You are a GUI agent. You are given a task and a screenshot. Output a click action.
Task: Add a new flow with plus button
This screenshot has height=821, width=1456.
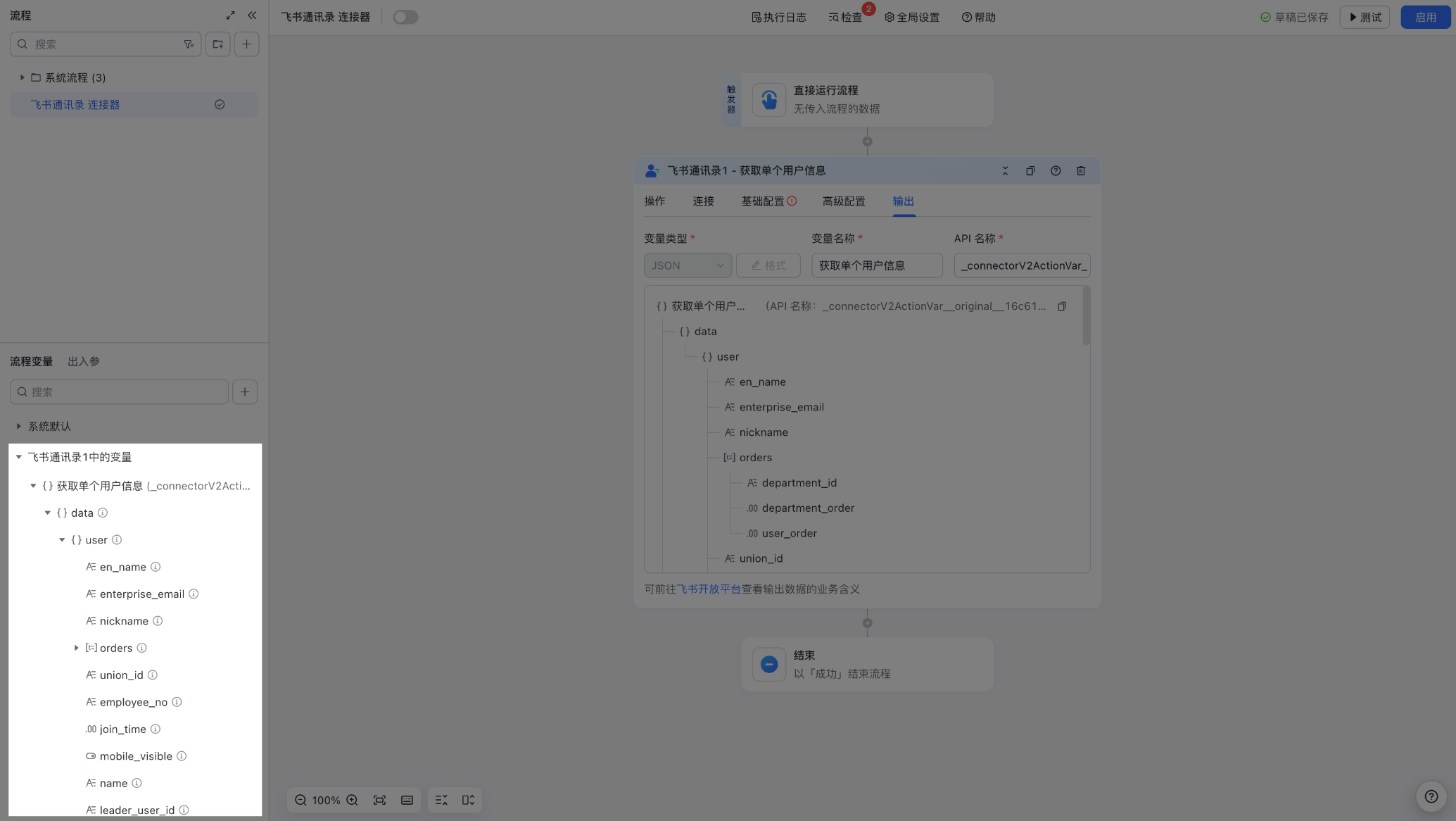click(x=246, y=44)
